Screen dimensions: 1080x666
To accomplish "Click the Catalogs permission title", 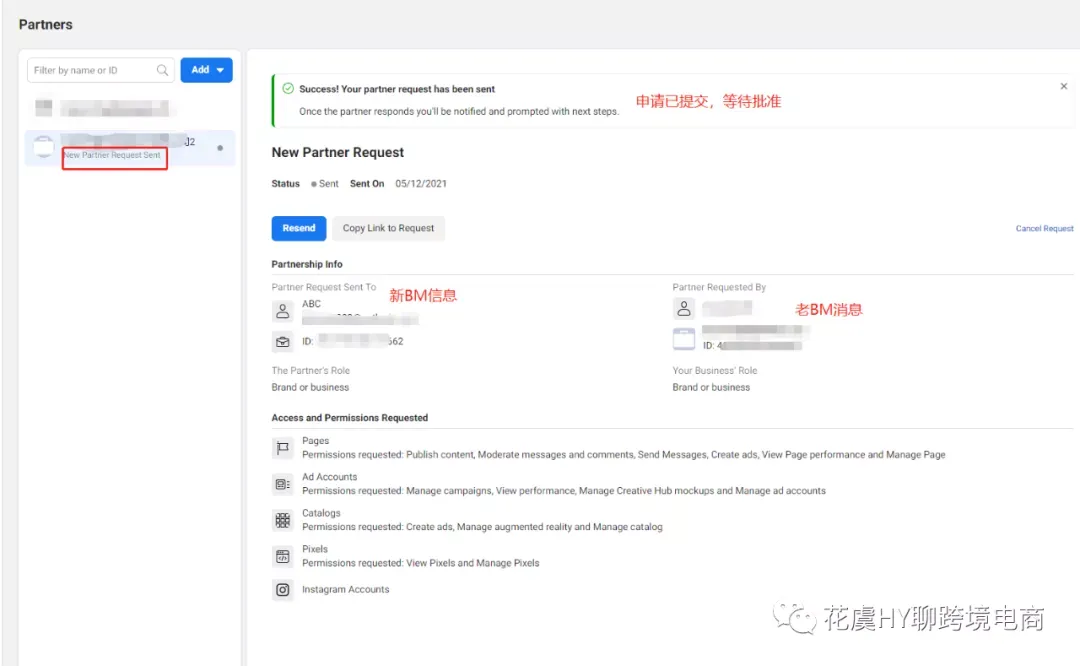I will (321, 513).
